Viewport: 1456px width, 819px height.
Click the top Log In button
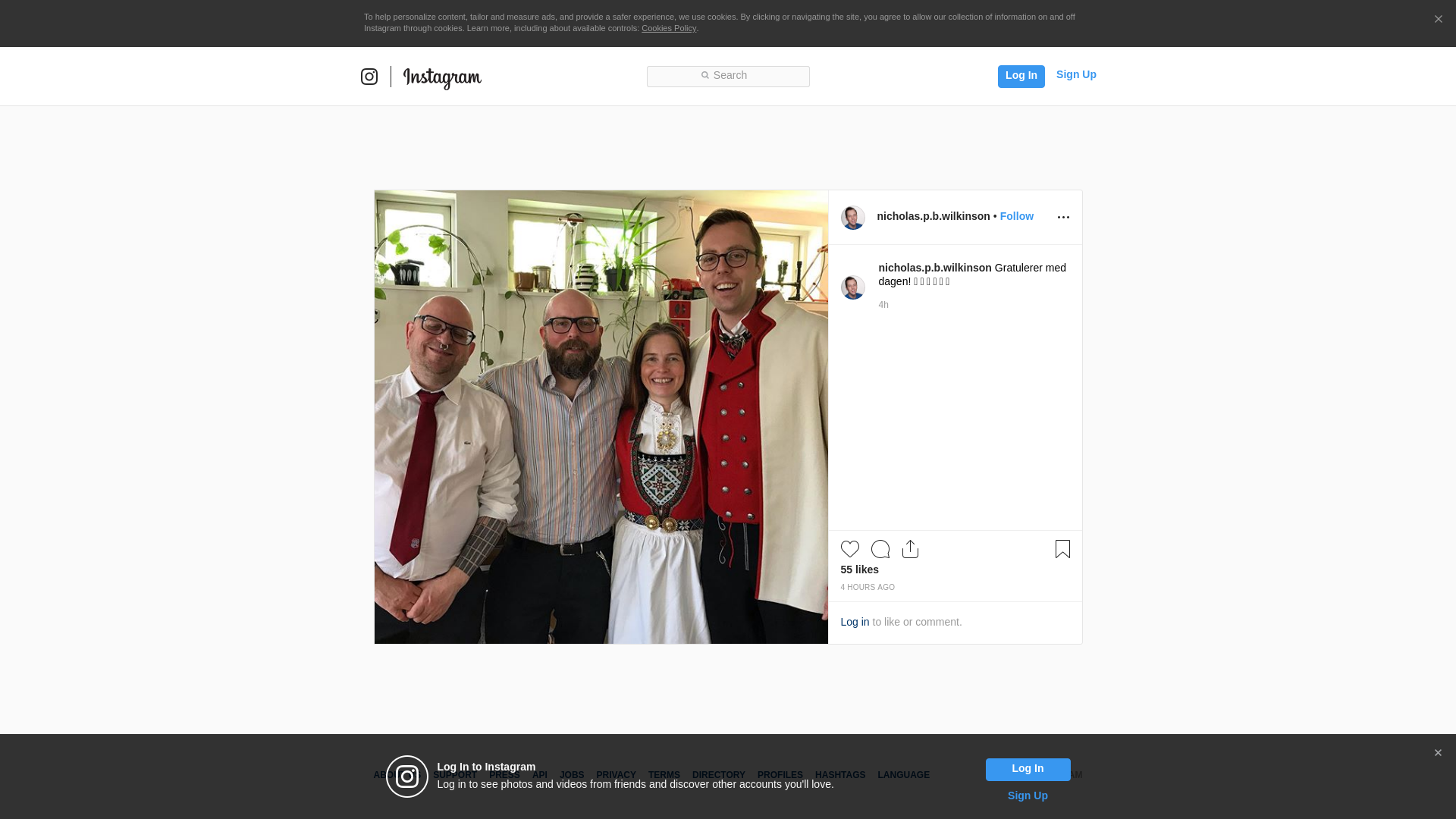click(1021, 76)
